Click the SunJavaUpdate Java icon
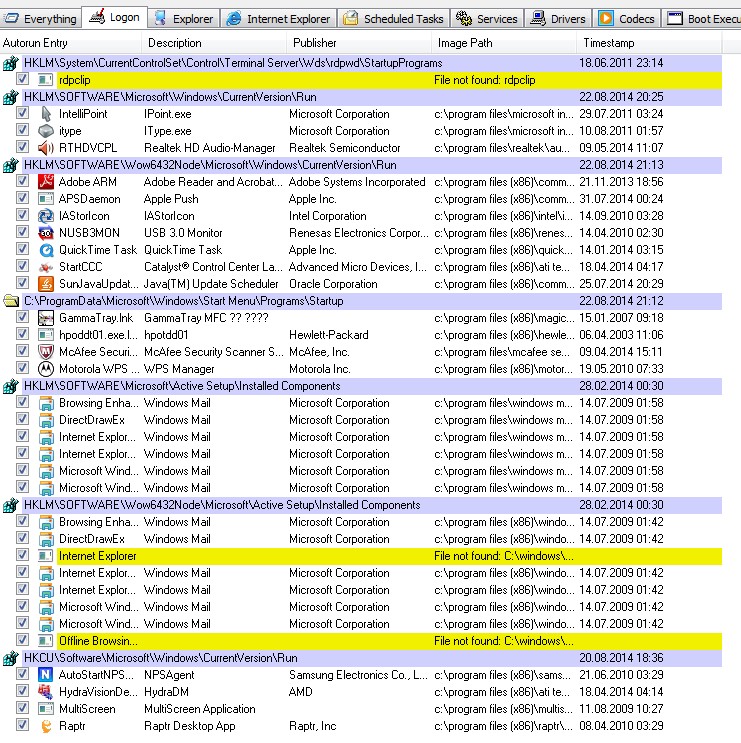 click(45, 284)
